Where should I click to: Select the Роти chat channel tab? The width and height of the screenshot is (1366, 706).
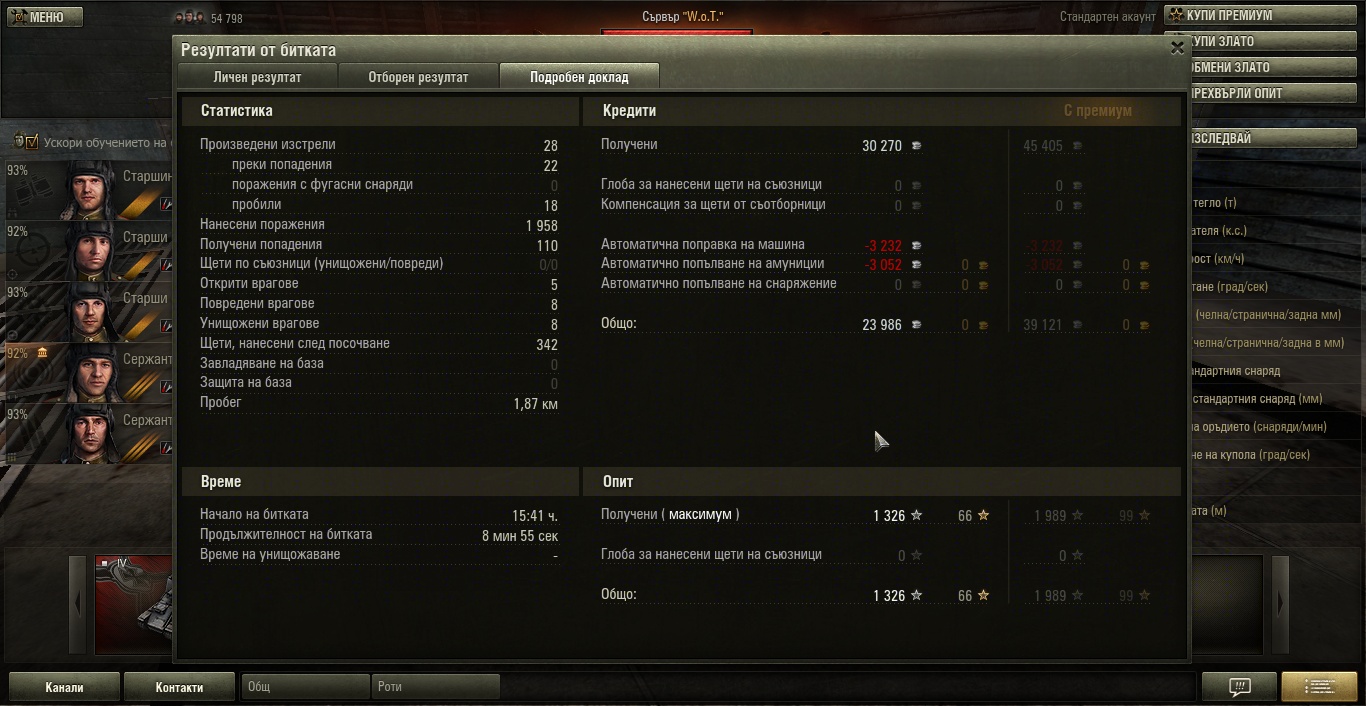(x=436, y=687)
